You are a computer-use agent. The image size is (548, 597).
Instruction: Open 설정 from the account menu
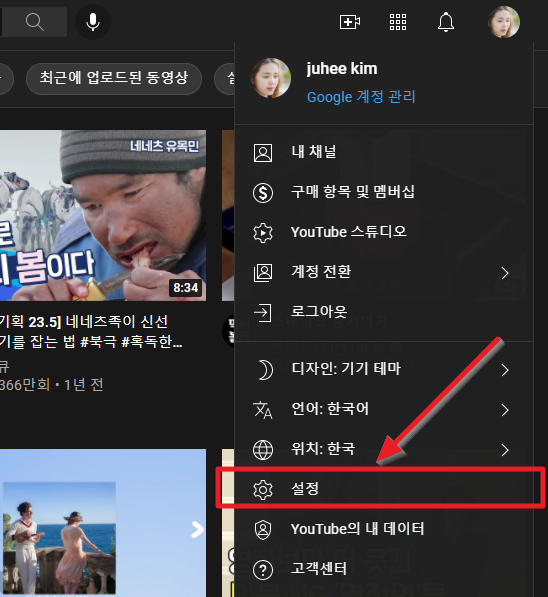click(x=384, y=490)
